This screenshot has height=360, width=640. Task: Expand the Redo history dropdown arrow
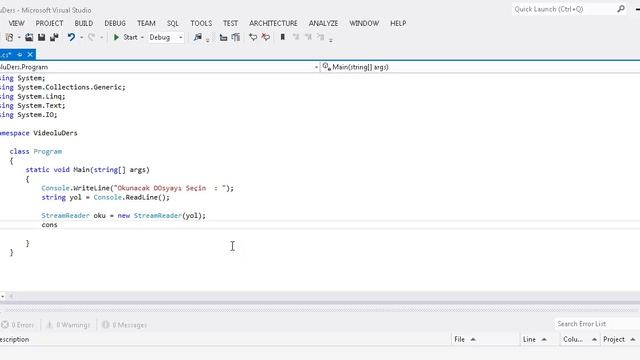[x=102, y=38]
